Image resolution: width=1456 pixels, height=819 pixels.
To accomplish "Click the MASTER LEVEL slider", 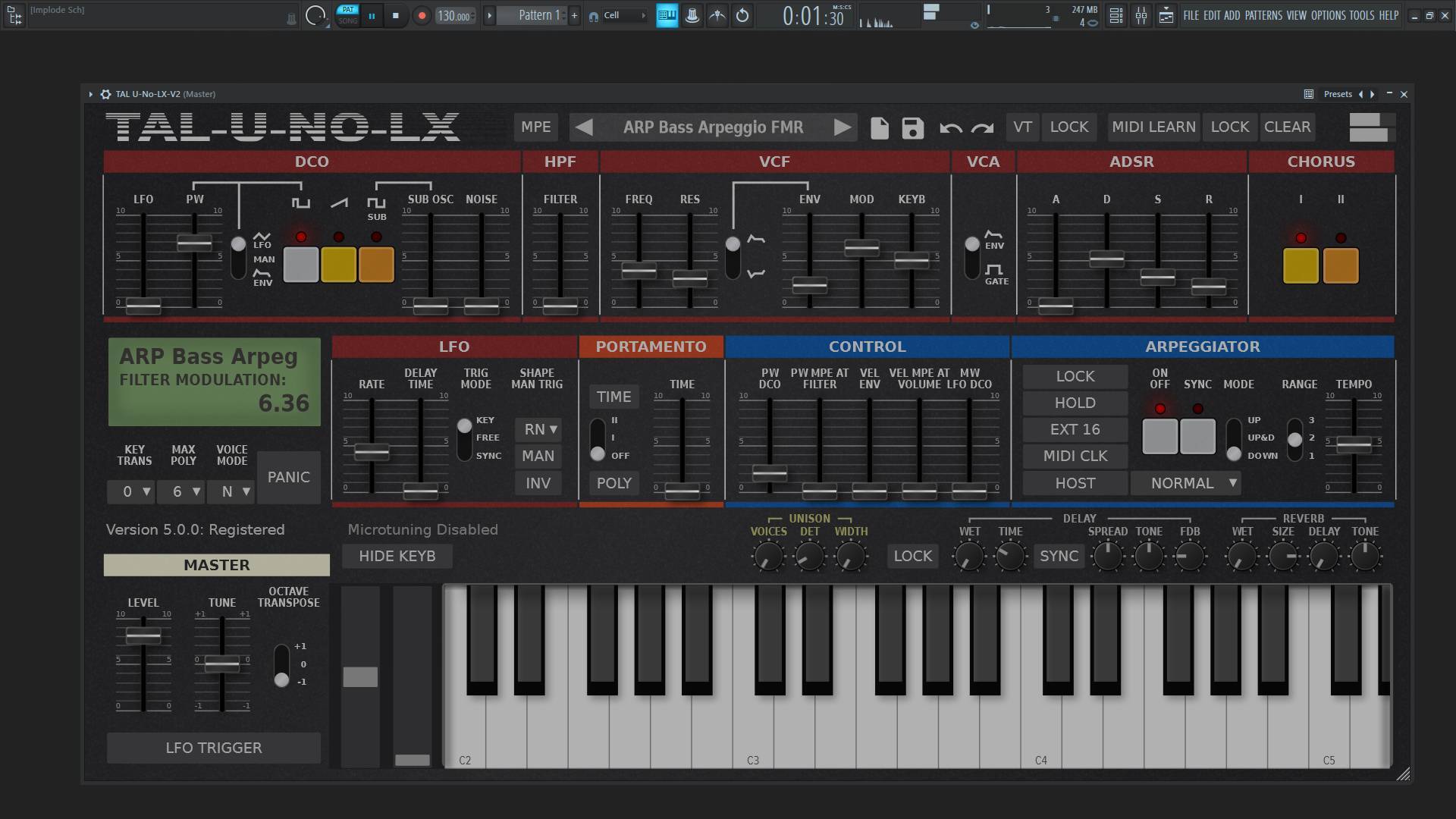I will click(x=143, y=635).
